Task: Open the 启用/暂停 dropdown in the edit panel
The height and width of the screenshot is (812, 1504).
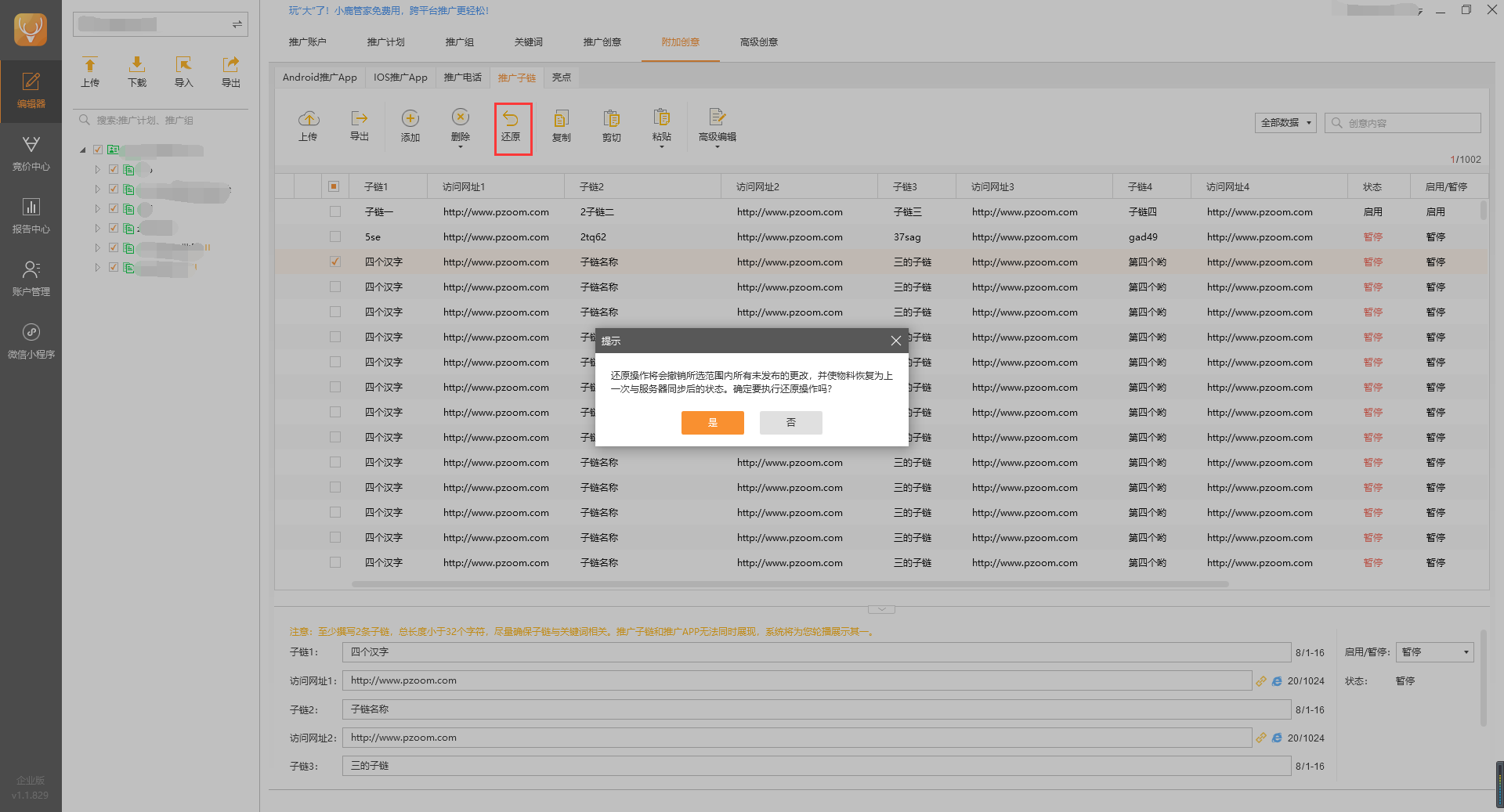Action: 1435,652
